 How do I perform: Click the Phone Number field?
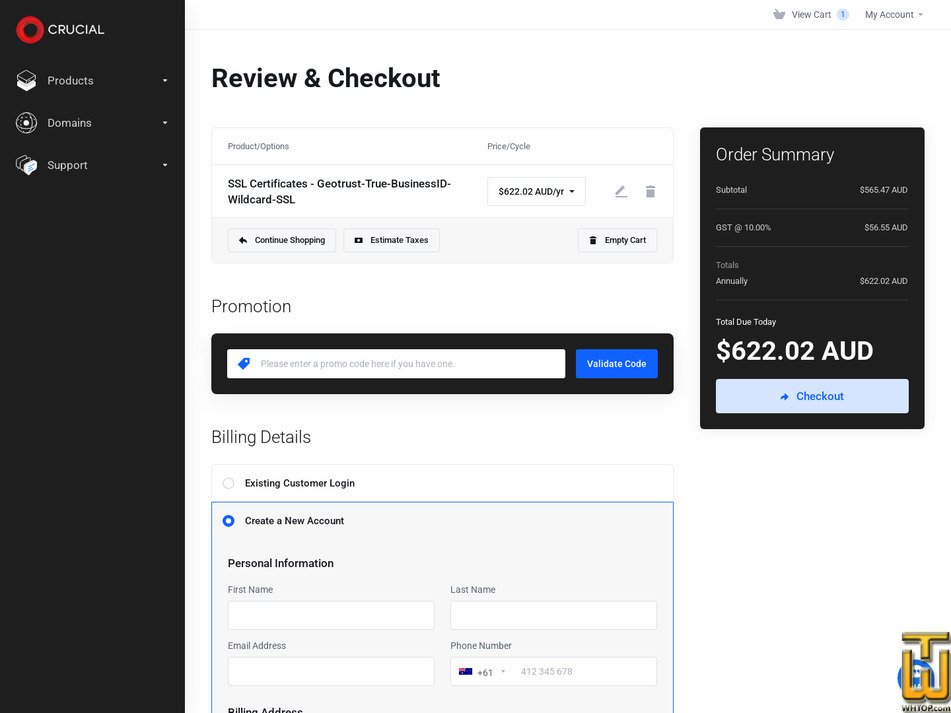pos(553,672)
